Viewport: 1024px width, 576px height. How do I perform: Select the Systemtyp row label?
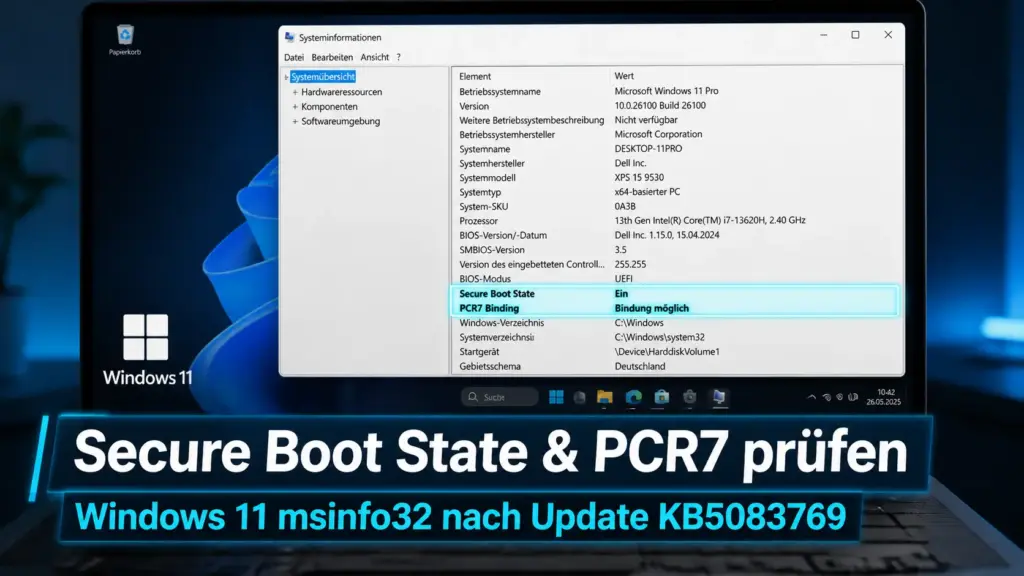pos(480,192)
